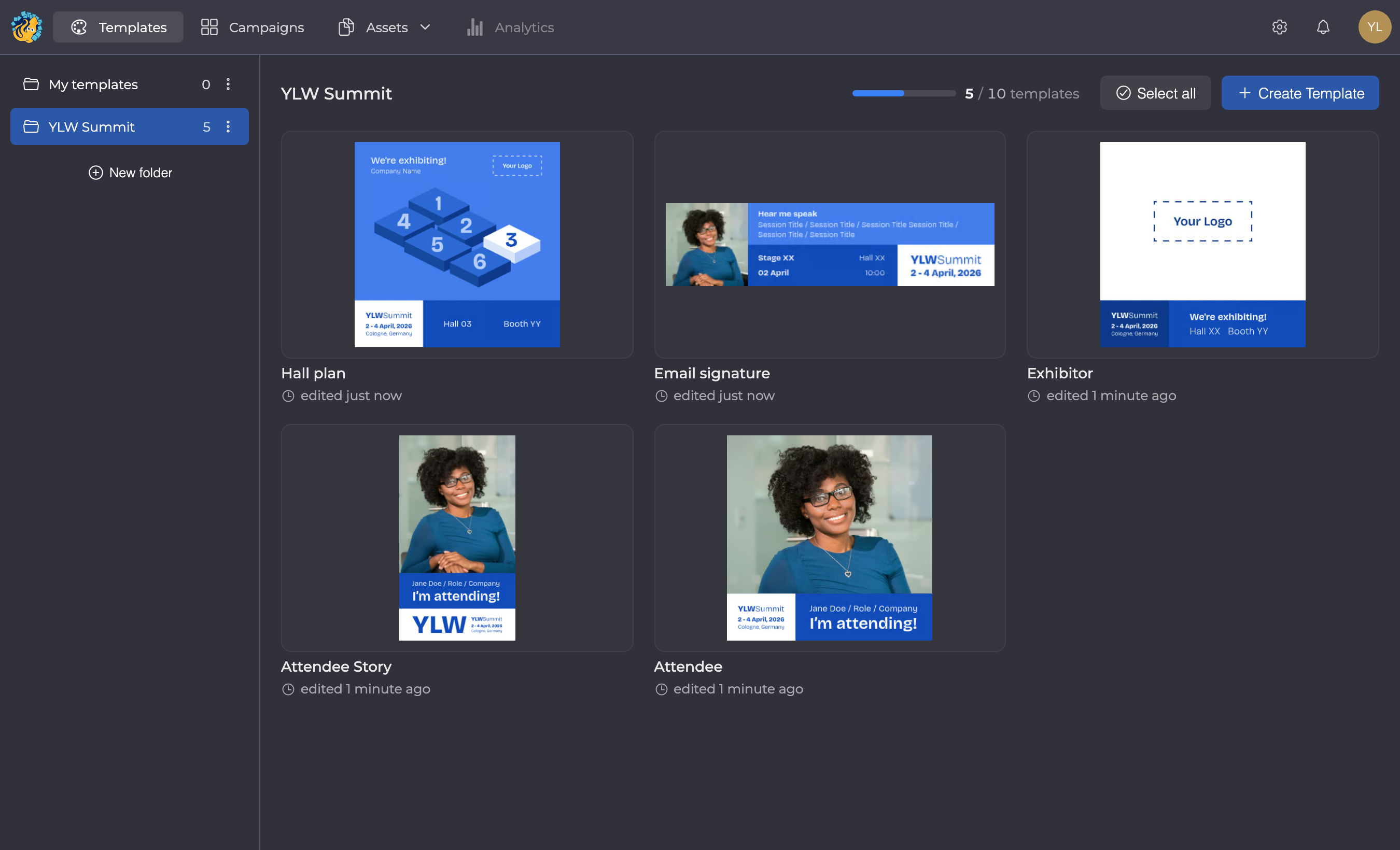1400x850 pixels.
Task: Open the Email signature template thumbnail
Action: pyautogui.click(x=830, y=245)
